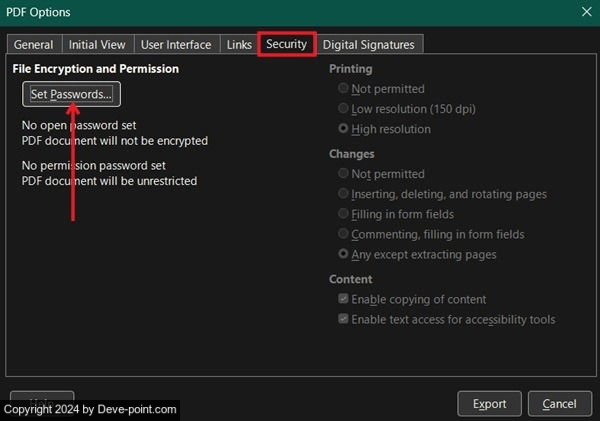600x421 pixels.
Task: Click the Security tab
Action: coord(287,44)
